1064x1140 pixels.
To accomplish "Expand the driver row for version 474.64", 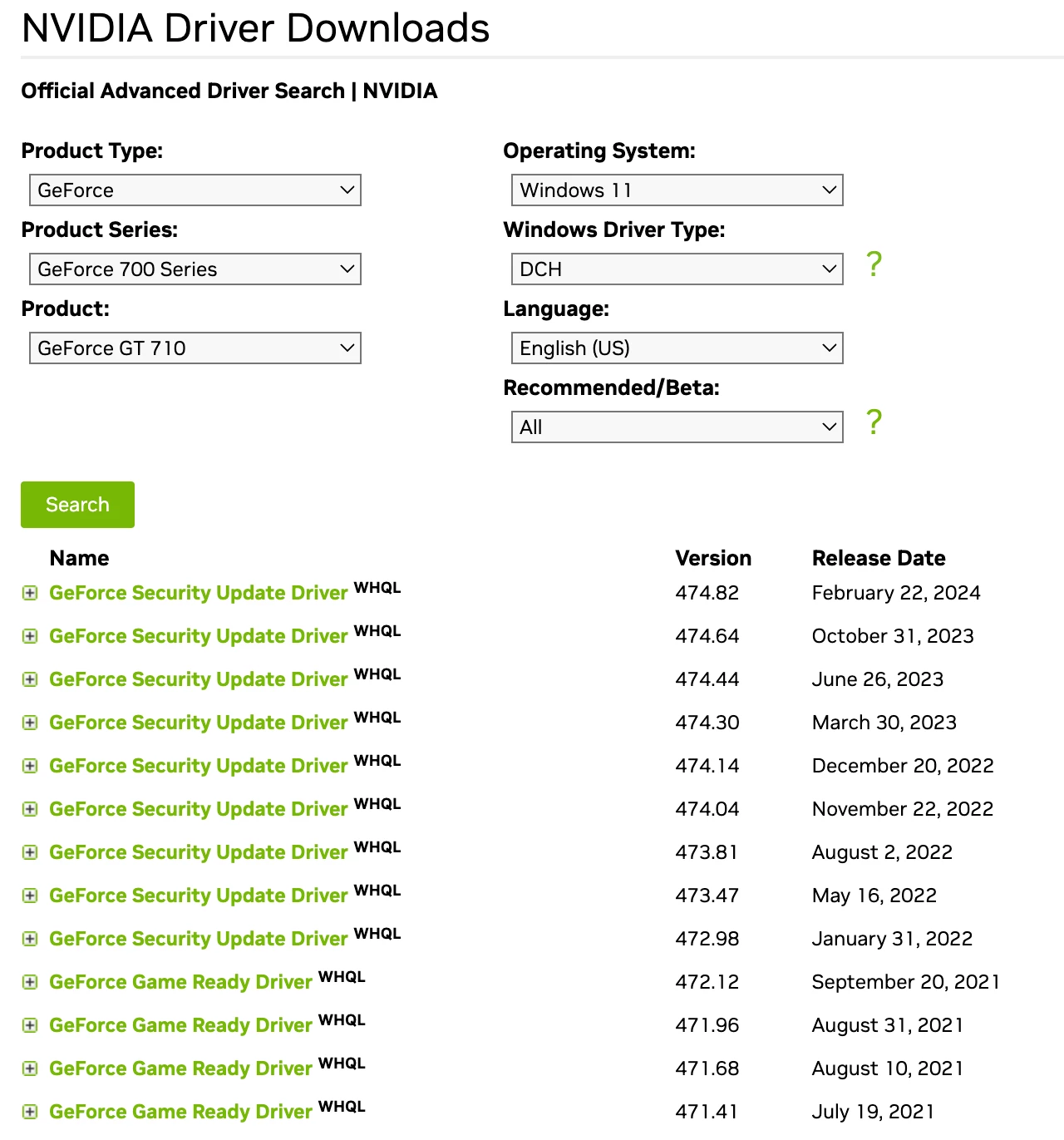I will tap(30, 636).
